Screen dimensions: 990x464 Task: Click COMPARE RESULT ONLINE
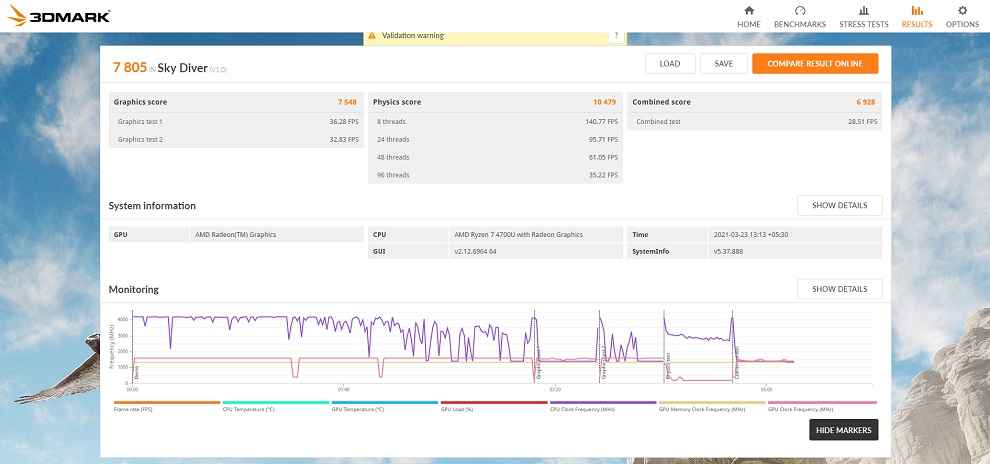point(815,64)
